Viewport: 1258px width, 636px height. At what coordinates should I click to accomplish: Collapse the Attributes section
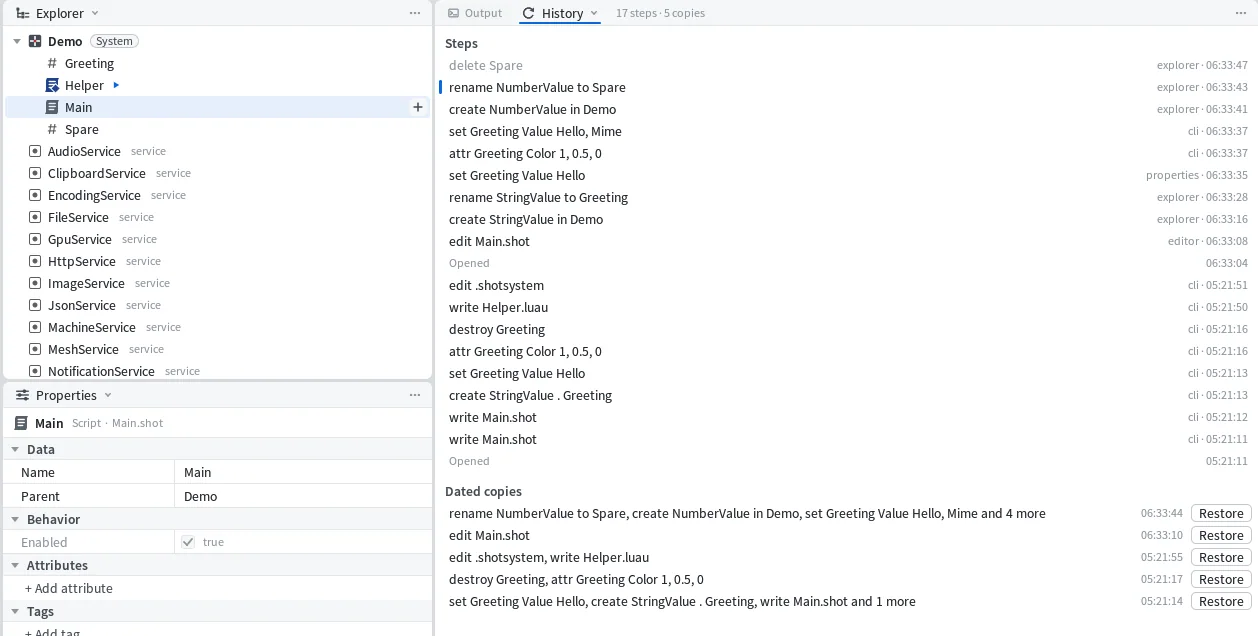(x=15, y=566)
